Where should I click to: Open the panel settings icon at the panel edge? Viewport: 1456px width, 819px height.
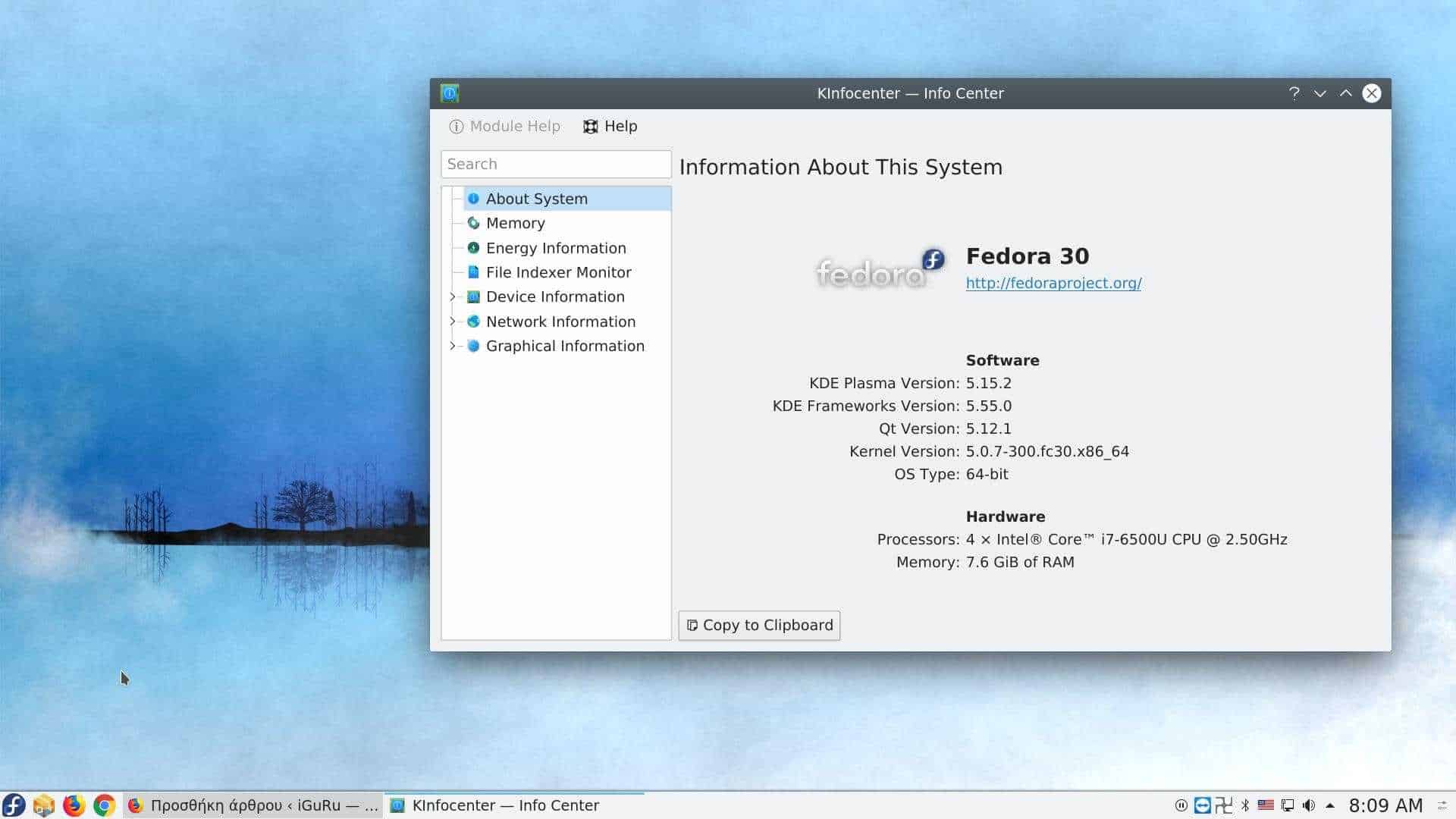tap(1442, 805)
